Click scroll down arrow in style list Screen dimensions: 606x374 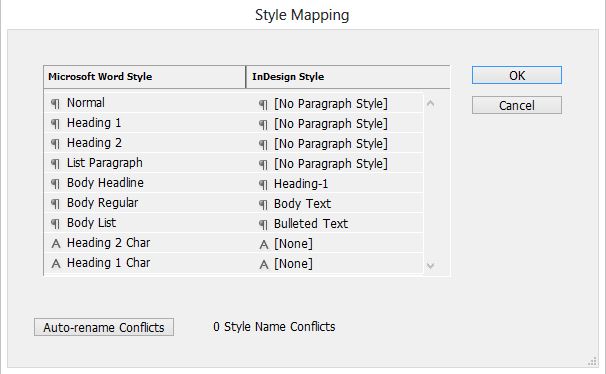431,265
